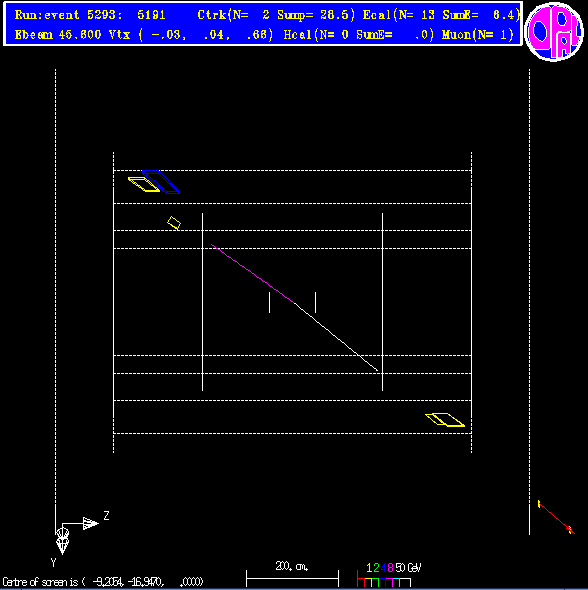Select the white track line segment

click(x=336, y=337)
